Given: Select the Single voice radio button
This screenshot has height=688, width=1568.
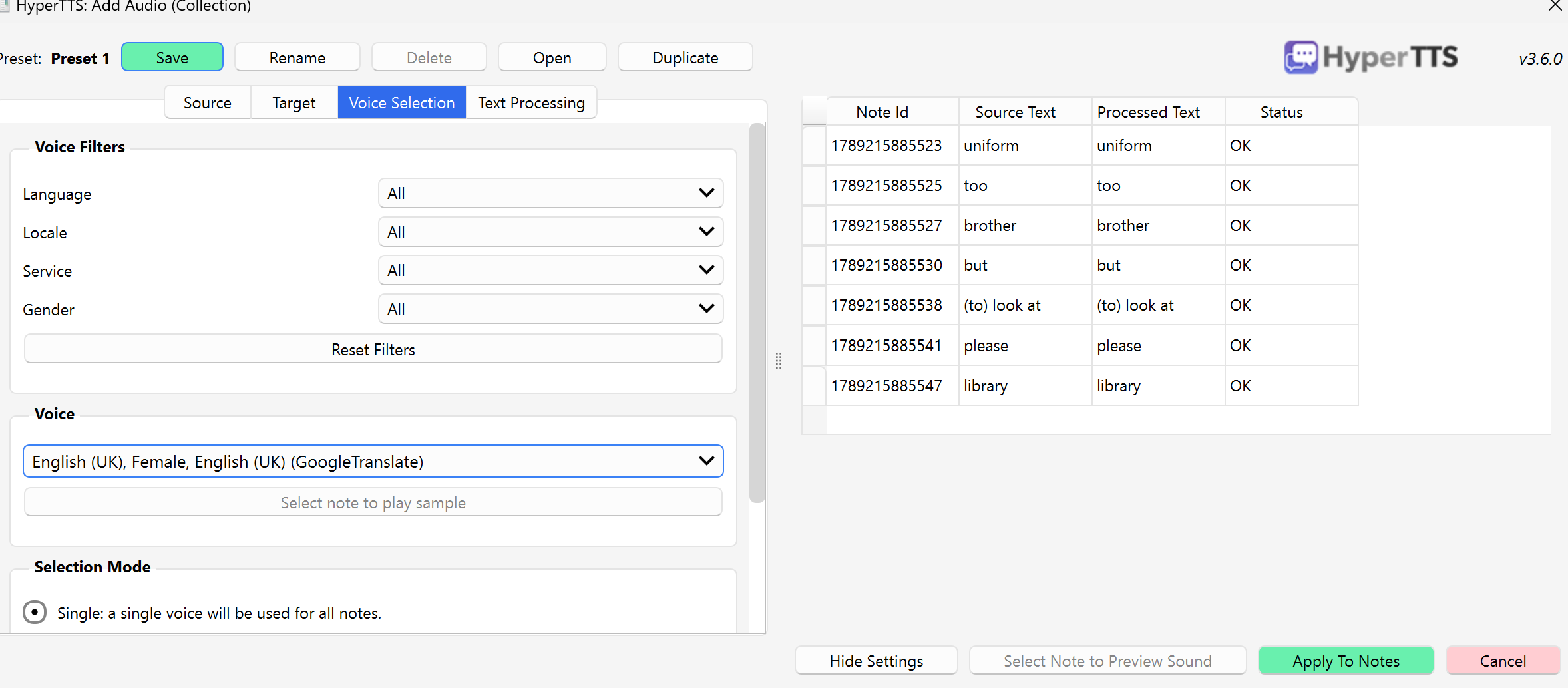Looking at the screenshot, I should 35,612.
